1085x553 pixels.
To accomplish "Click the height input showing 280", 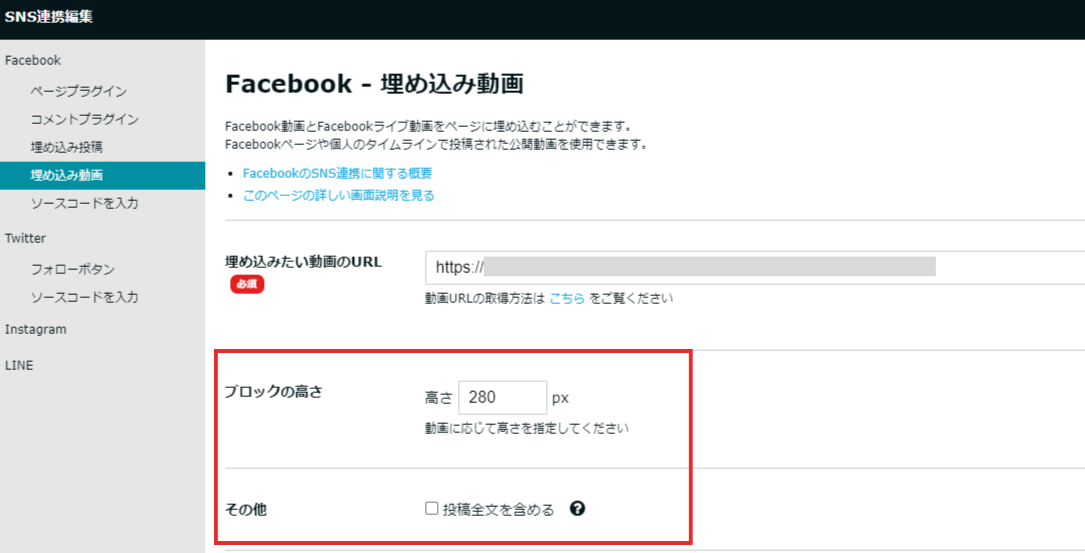I will (502, 397).
